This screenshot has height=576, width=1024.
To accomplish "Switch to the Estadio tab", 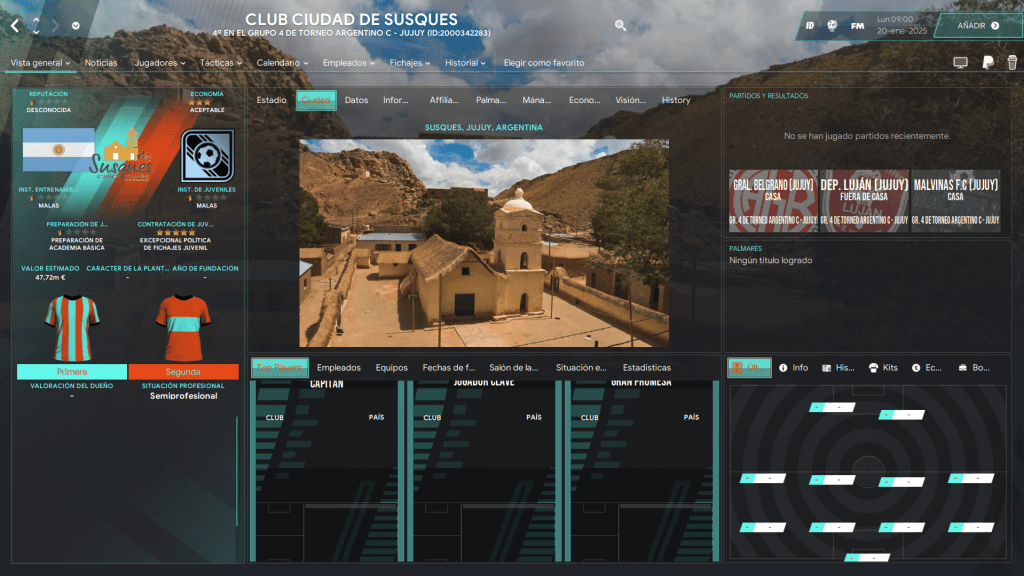I will (271, 100).
